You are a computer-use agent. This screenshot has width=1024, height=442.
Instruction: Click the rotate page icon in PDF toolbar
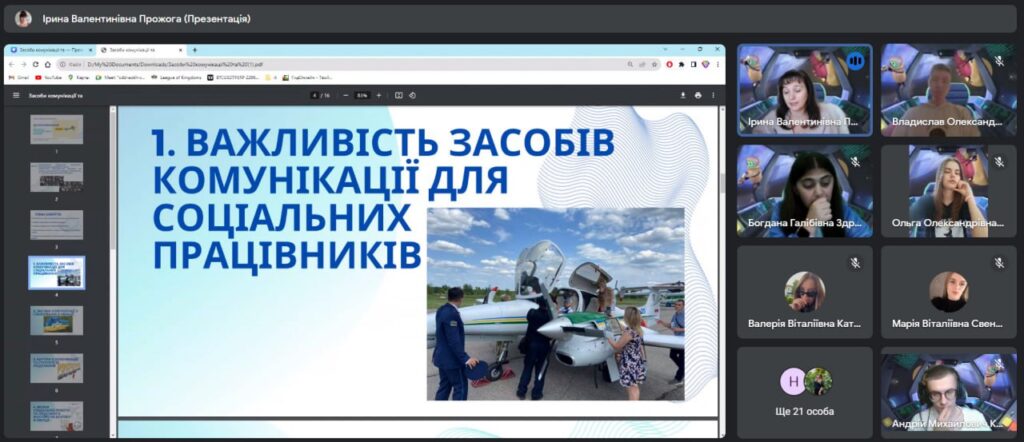tap(414, 95)
